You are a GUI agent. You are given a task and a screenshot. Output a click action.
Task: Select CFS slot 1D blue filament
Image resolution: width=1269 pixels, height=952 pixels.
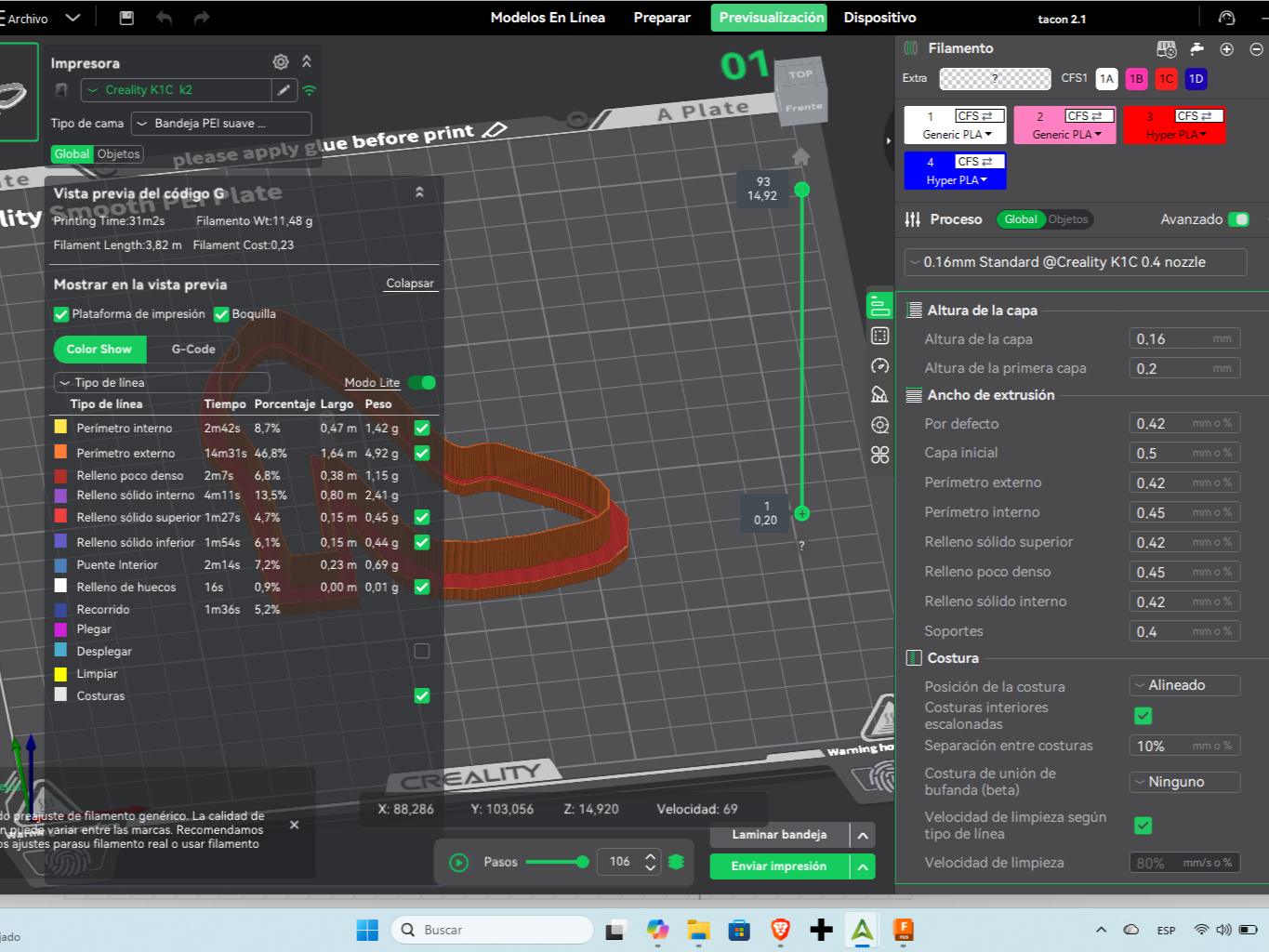pos(1196,79)
